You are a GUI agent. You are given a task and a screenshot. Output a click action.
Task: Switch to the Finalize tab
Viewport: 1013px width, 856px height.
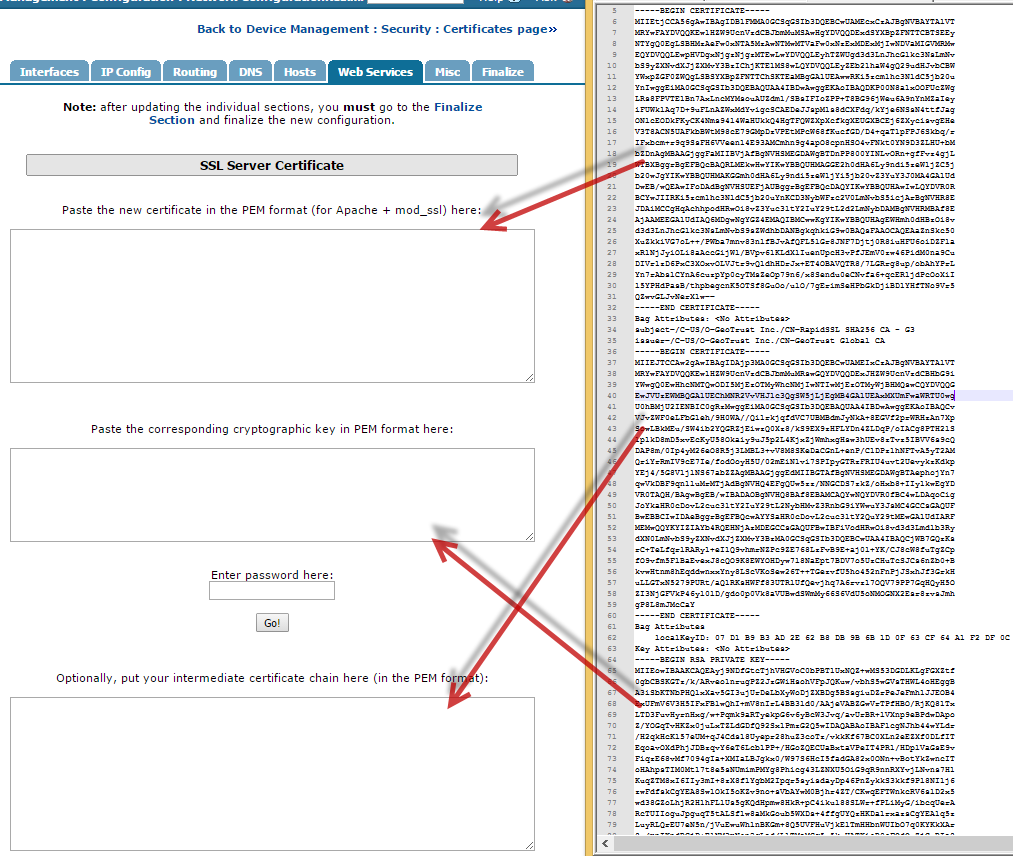503,72
